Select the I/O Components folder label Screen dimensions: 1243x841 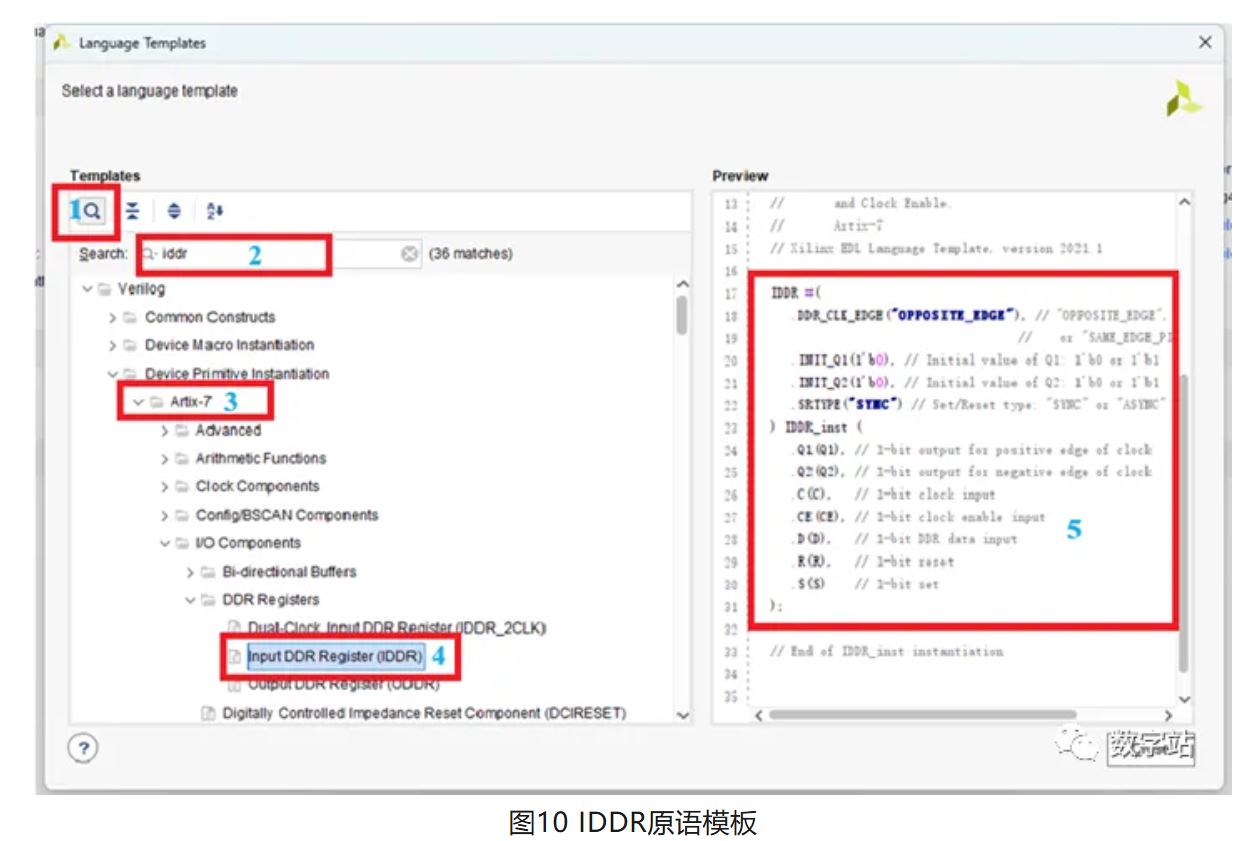point(248,543)
